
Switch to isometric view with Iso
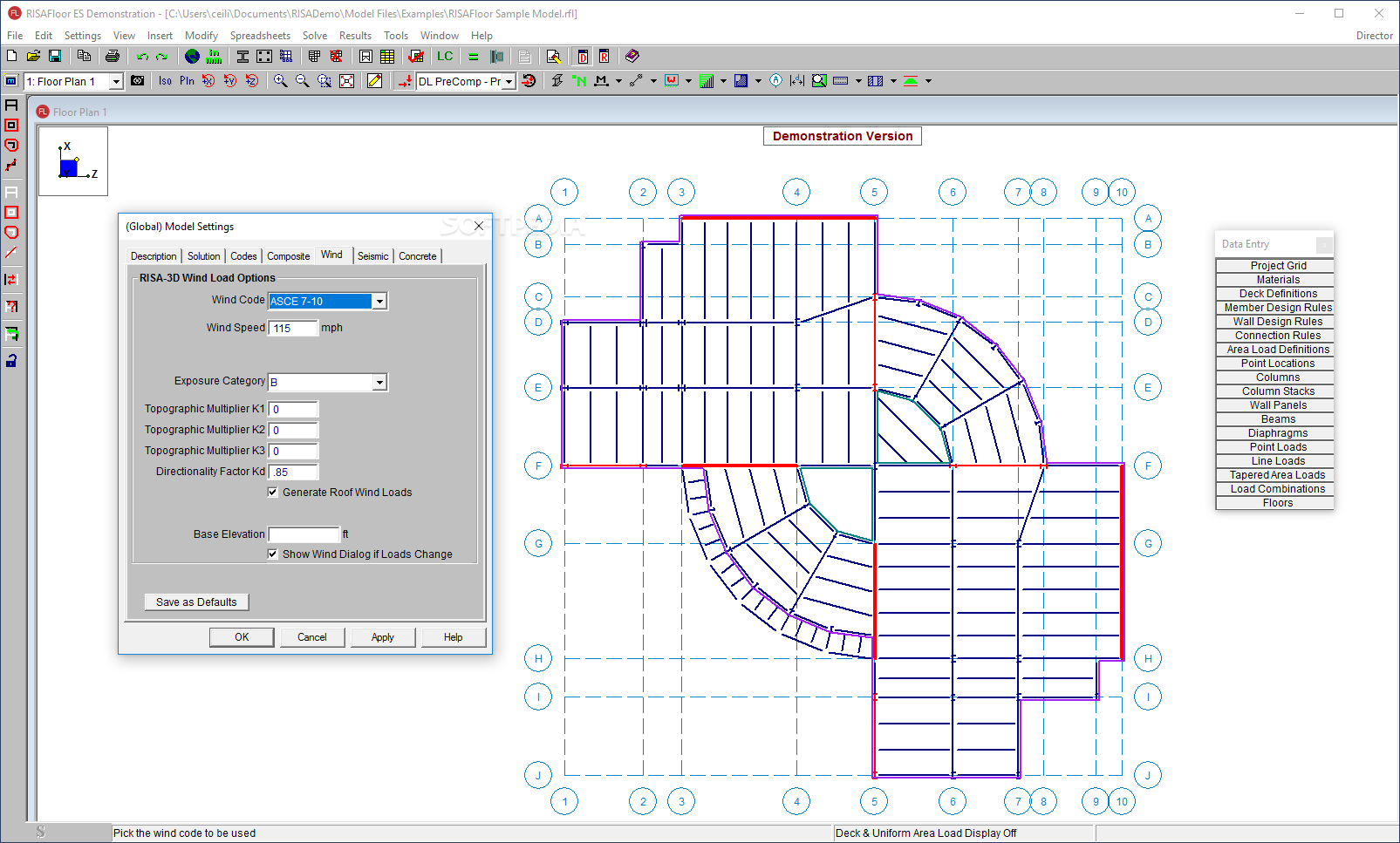pyautogui.click(x=165, y=80)
